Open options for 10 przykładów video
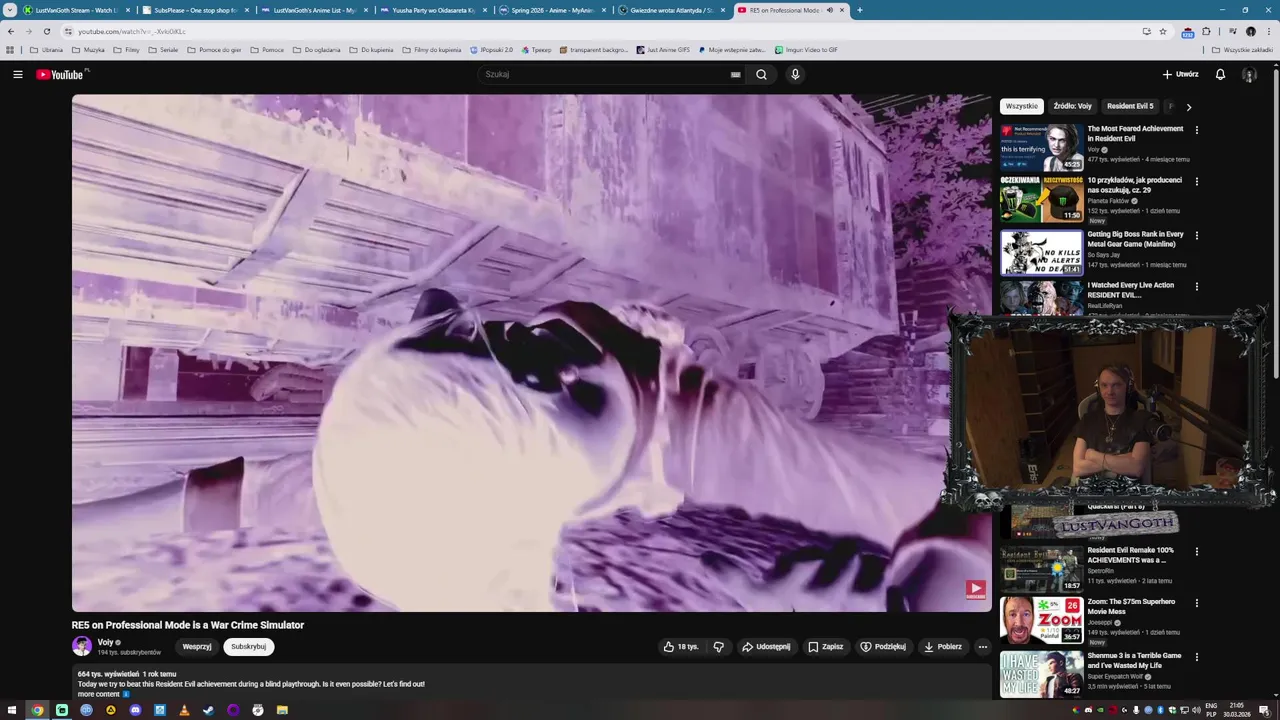1280x720 pixels. pos(1196,182)
